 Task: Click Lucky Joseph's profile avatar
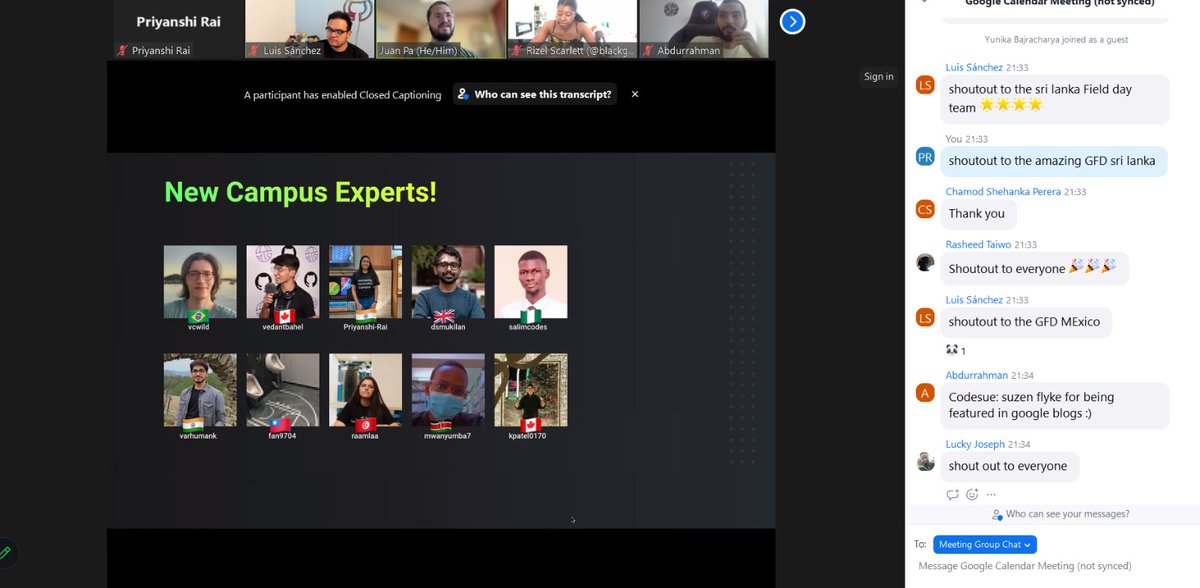coord(925,462)
